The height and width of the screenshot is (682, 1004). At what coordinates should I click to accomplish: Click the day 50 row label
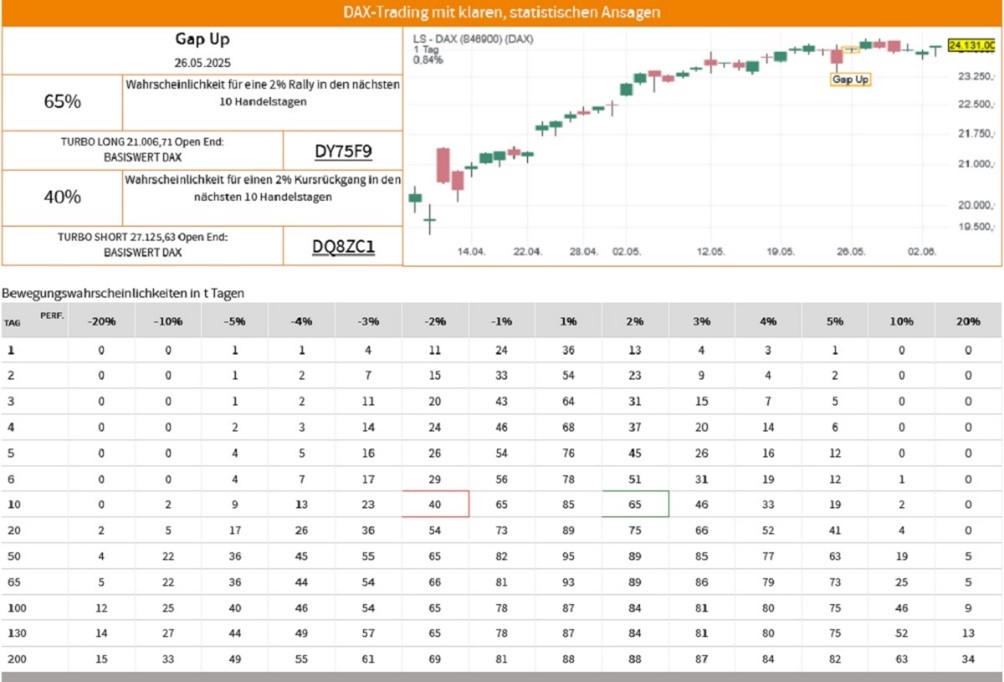point(14,556)
